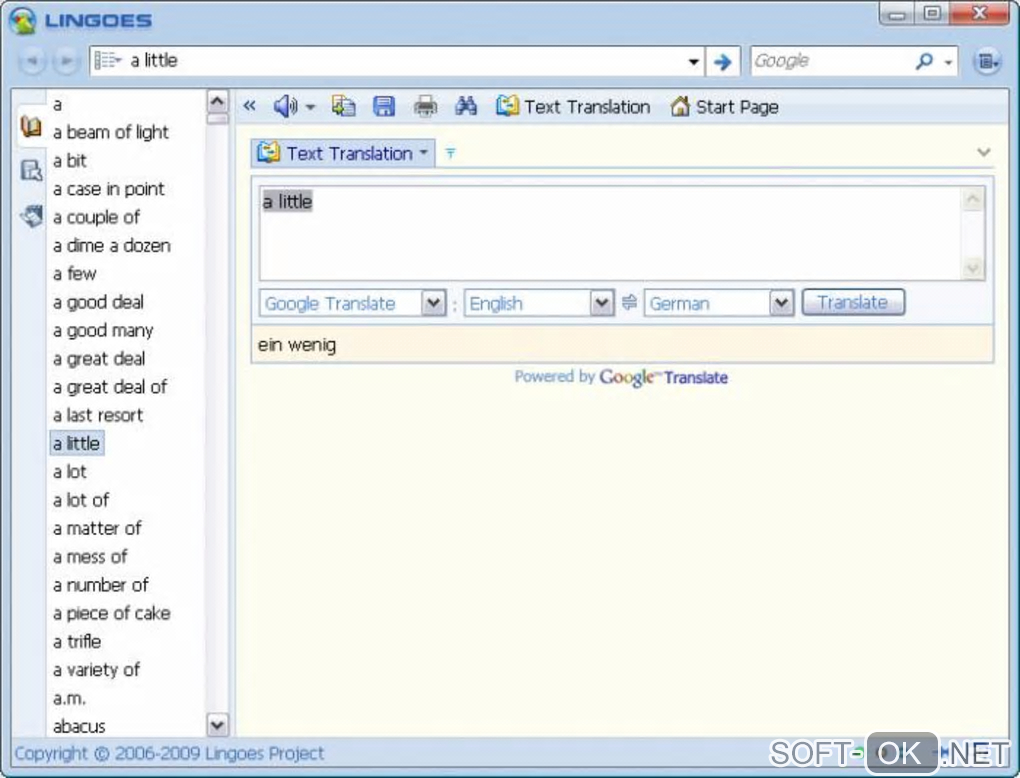Click the Google search magnifier icon
Viewport: 1020px width, 778px height.
[x=924, y=61]
